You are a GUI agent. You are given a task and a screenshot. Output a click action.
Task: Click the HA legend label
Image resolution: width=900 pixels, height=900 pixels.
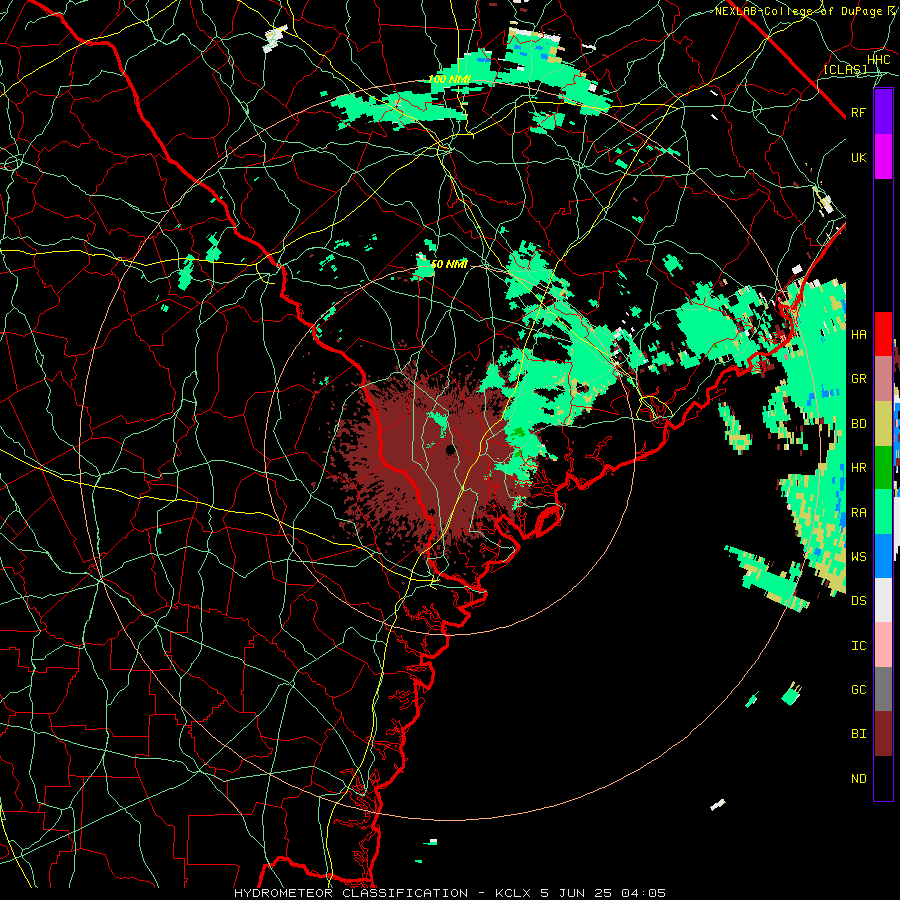(x=859, y=335)
